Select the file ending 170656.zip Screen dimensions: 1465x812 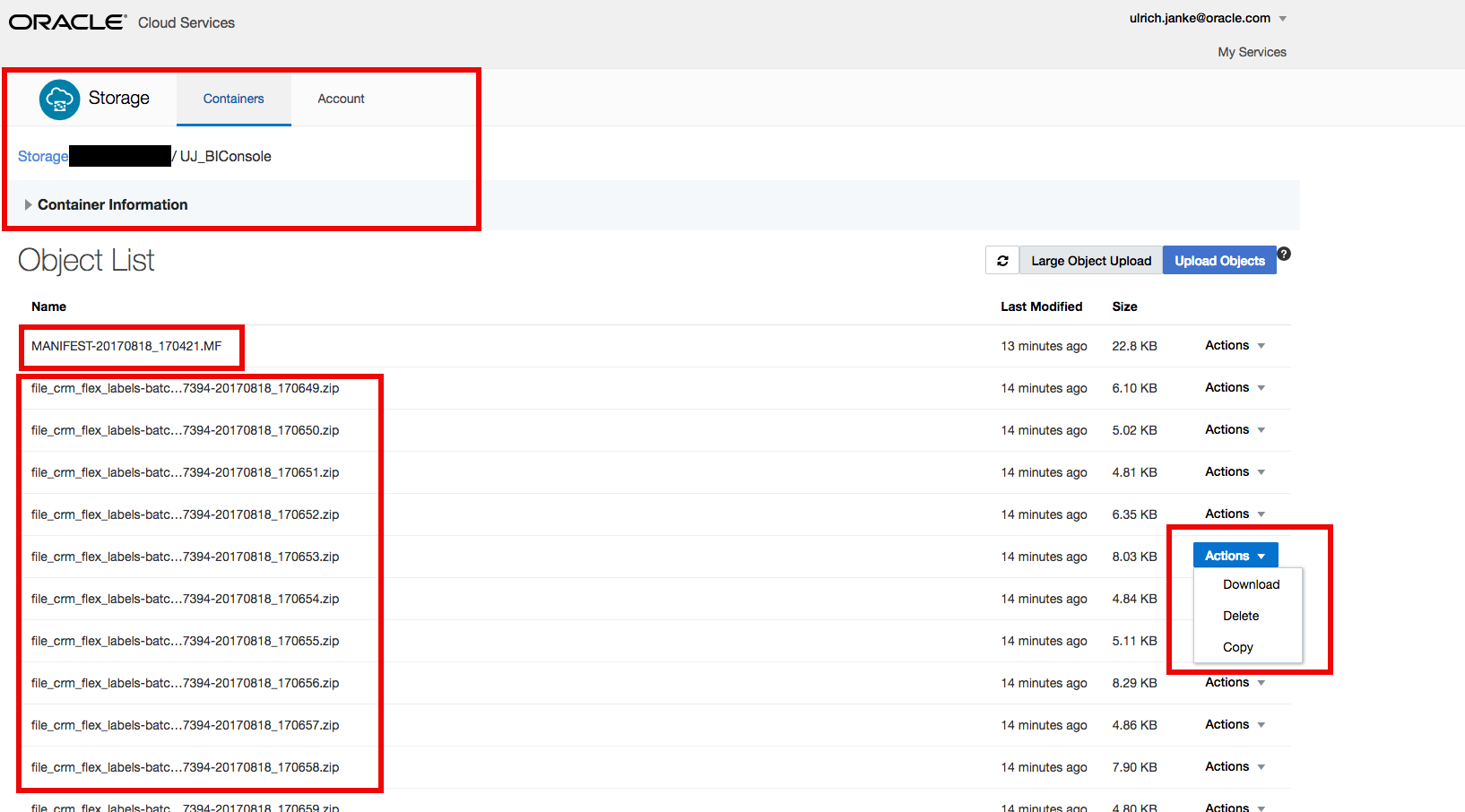(x=185, y=683)
